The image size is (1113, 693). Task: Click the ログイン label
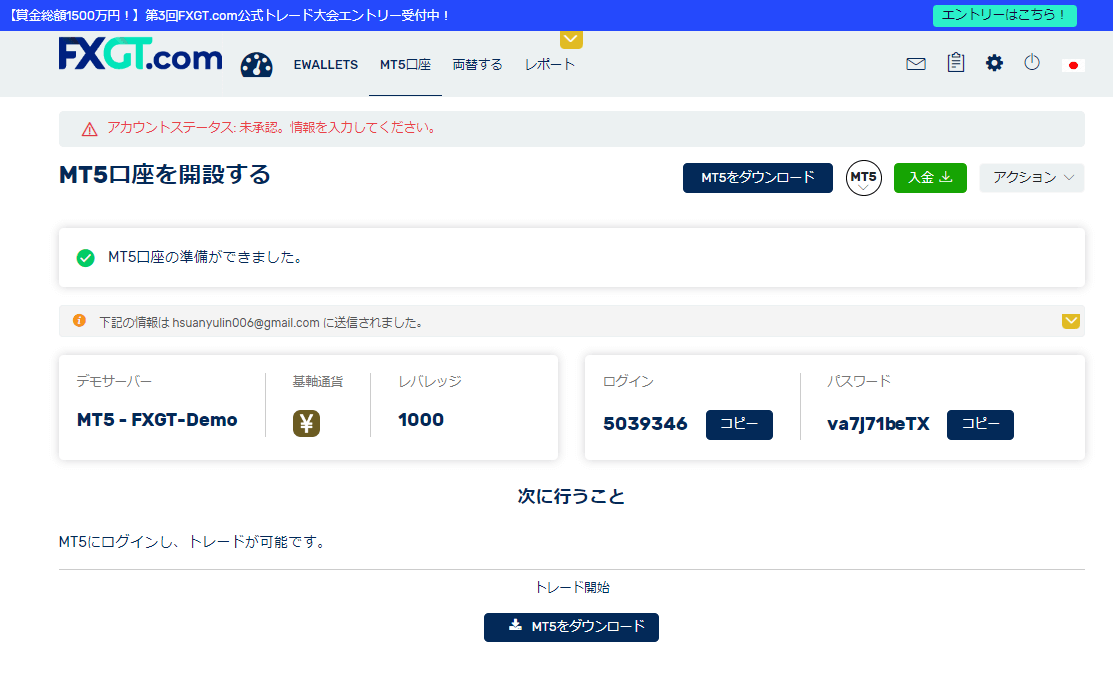(628, 381)
